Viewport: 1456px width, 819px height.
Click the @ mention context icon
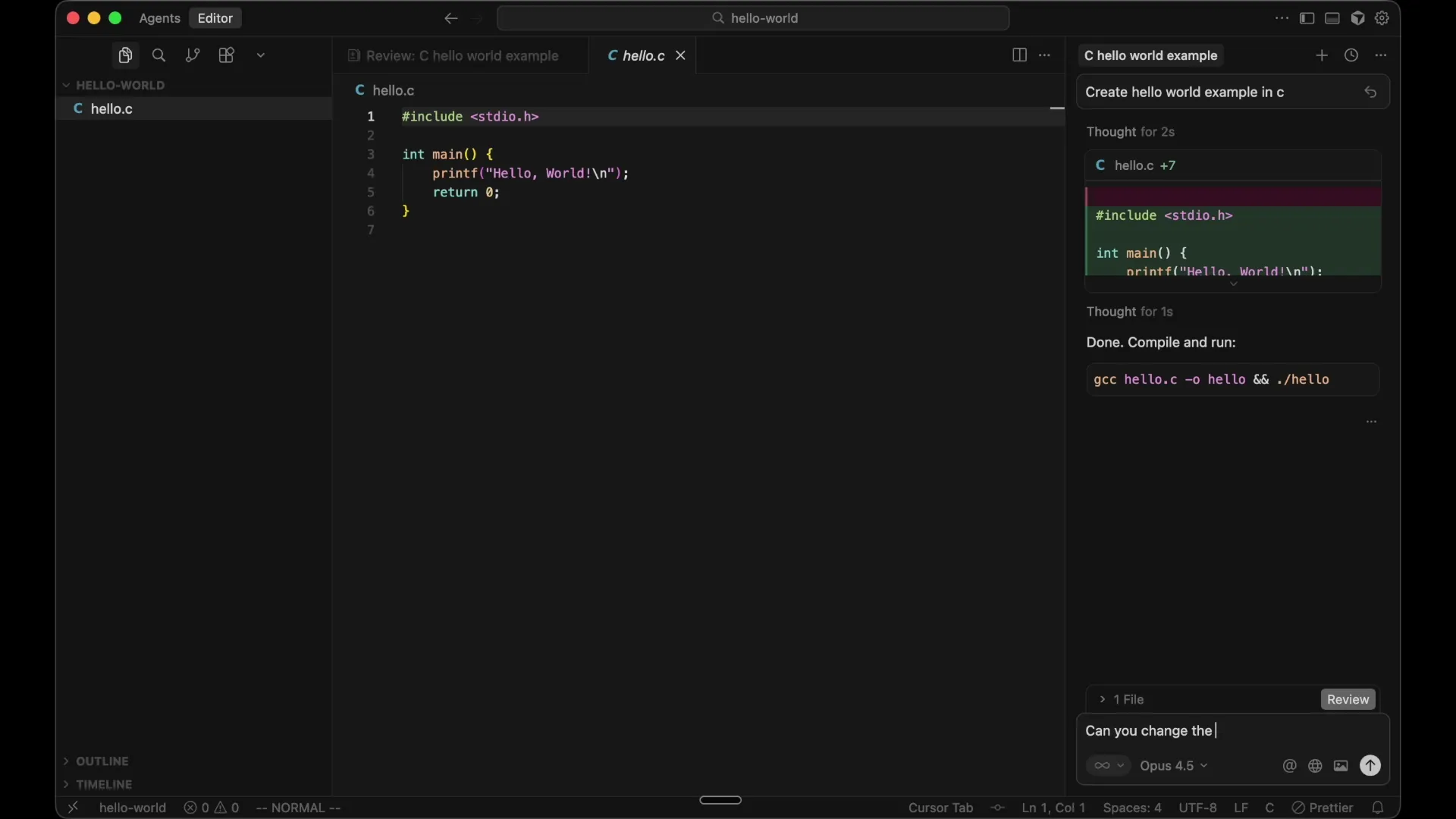[x=1289, y=766]
